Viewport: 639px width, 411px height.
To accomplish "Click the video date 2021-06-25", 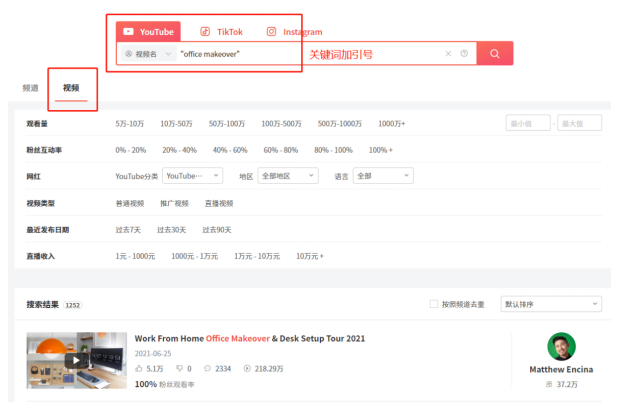I will pyautogui.click(x=153, y=353).
